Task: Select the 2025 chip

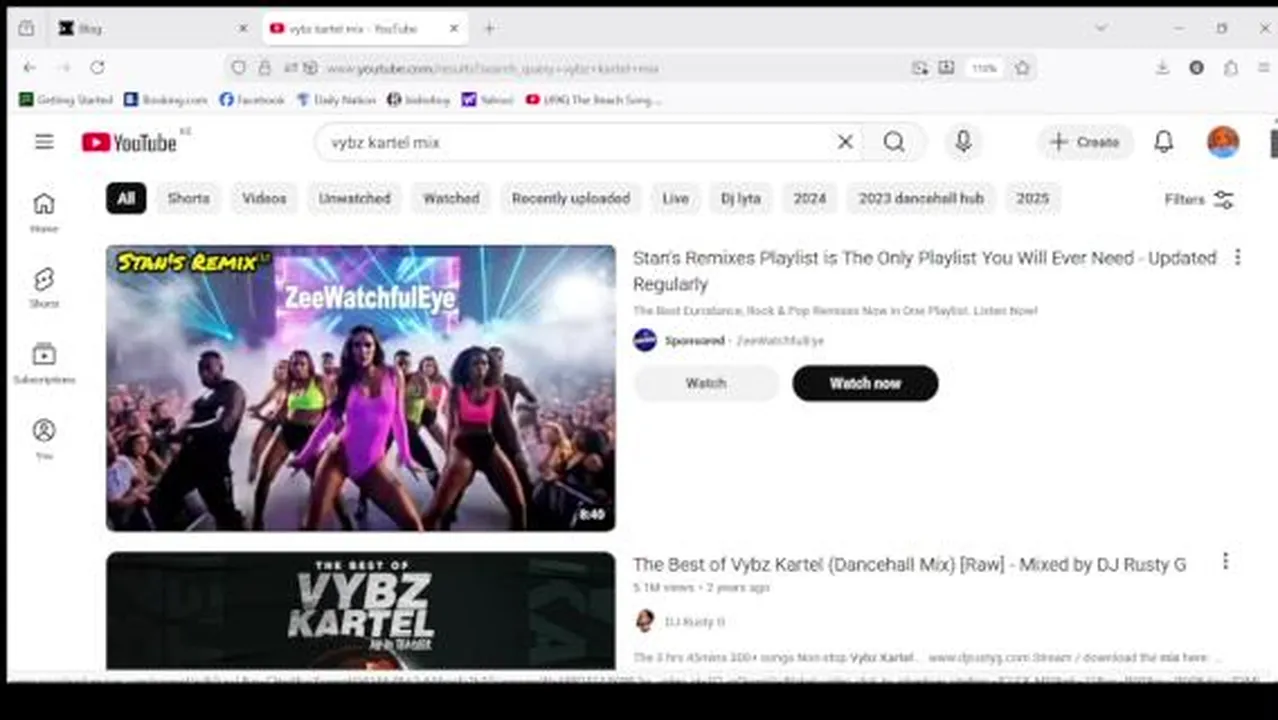Action: coord(1033,198)
